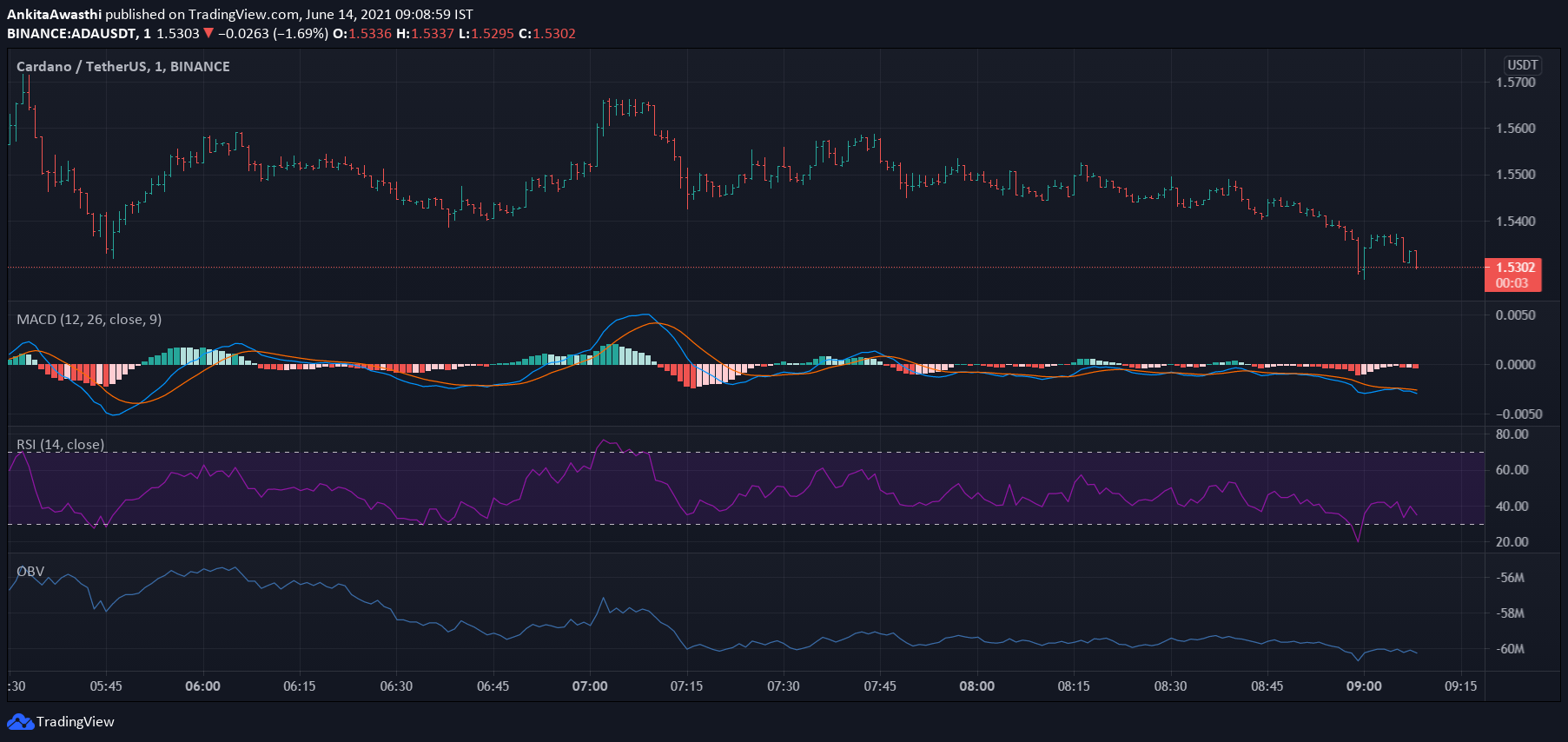Click the open value O:1.5336
The height and width of the screenshot is (742, 1568).
click(362, 34)
